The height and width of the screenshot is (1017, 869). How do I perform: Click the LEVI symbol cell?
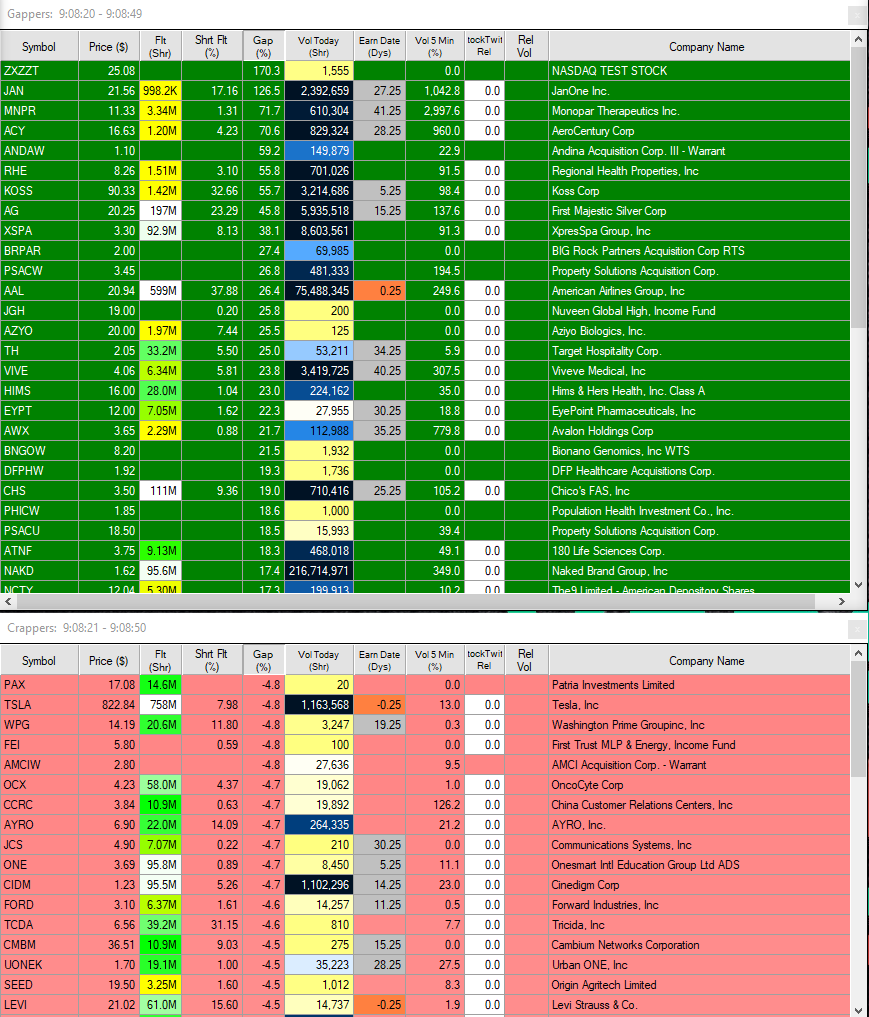(40, 1005)
